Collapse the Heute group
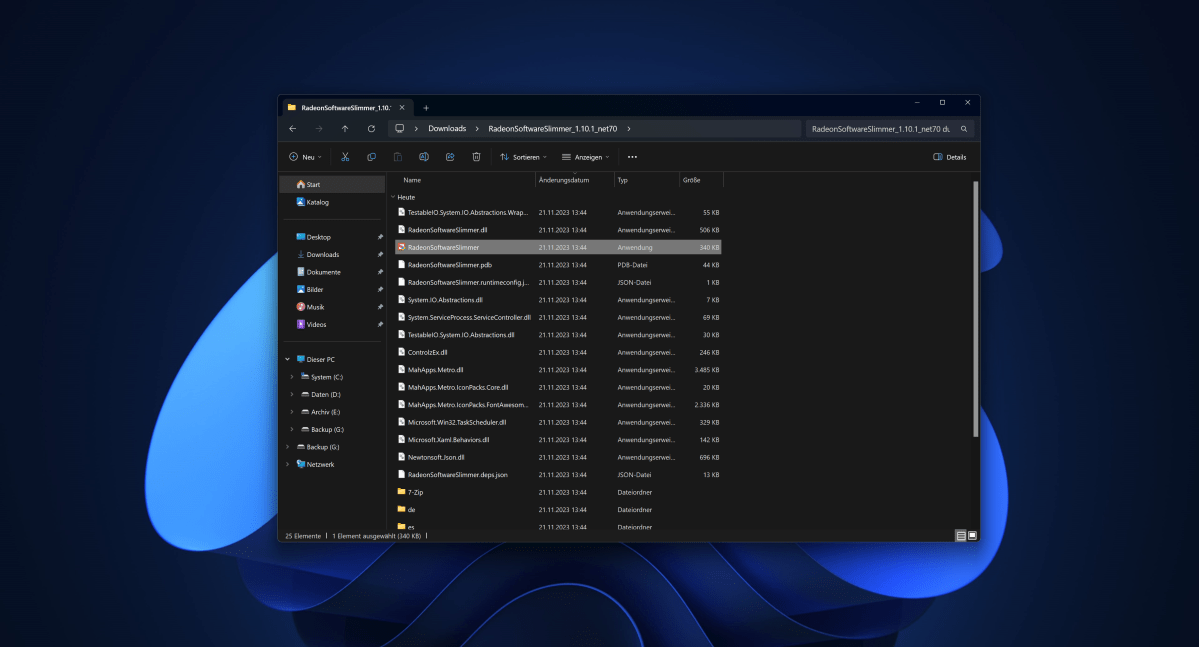This screenshot has width=1199, height=647. 393,197
